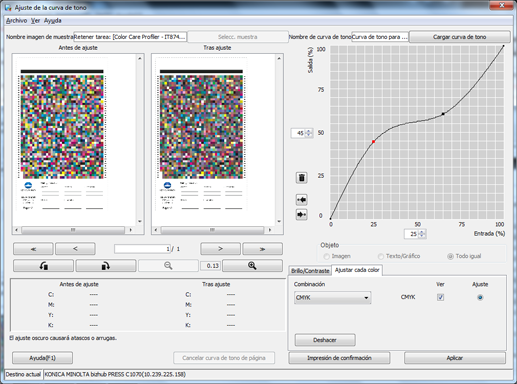Image resolution: width=517 pixels, height=384 pixels.
Task: Go to last page double-arrow button
Action: [262, 249]
